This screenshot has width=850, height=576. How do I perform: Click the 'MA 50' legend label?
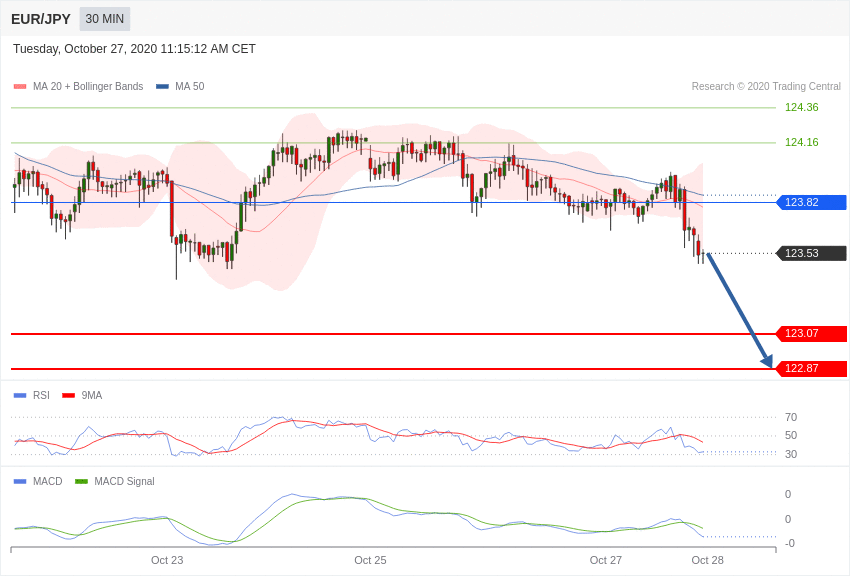click(190, 86)
